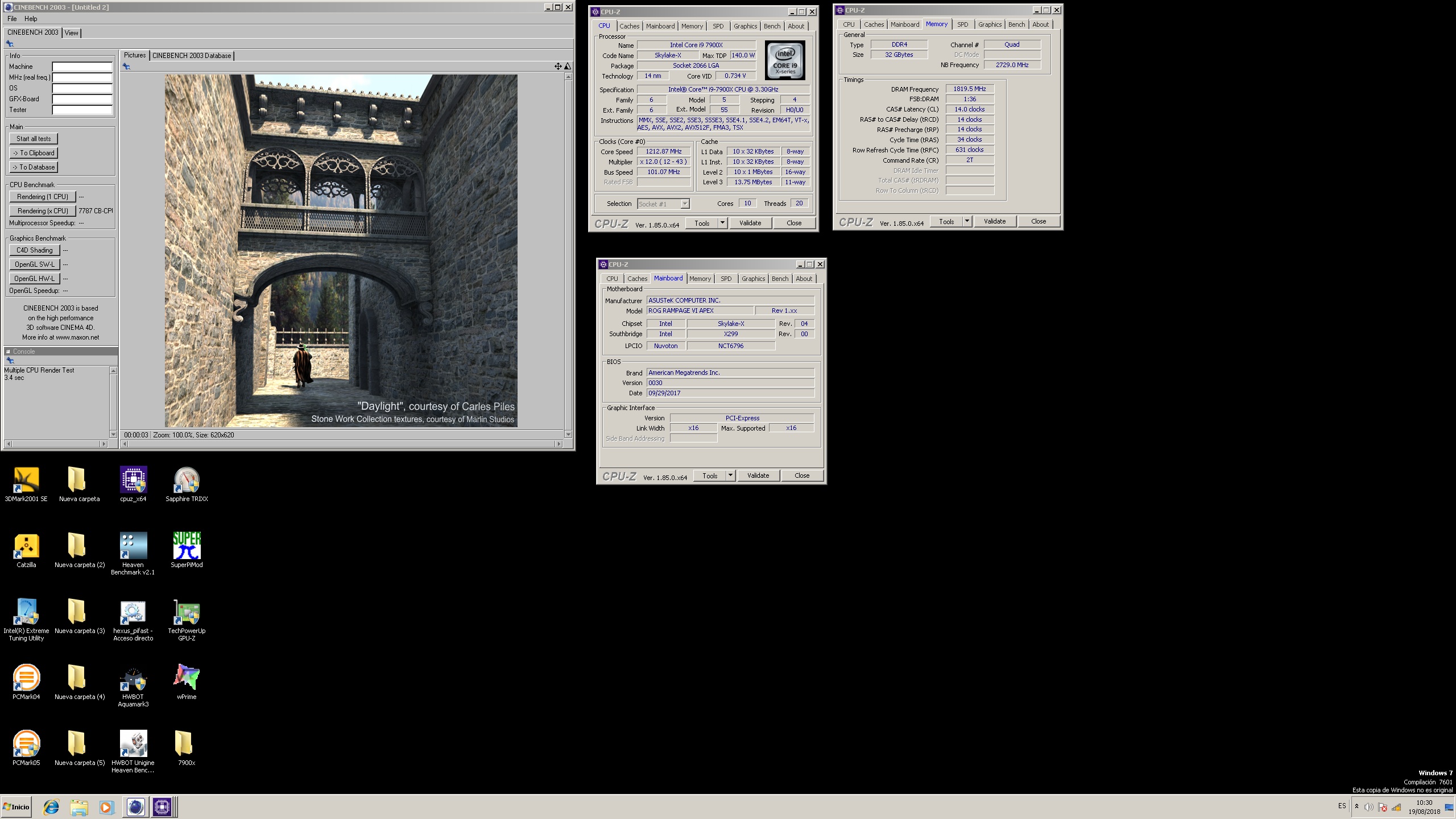Open PCMark04 desktop icon
1456x819 pixels.
(26, 682)
